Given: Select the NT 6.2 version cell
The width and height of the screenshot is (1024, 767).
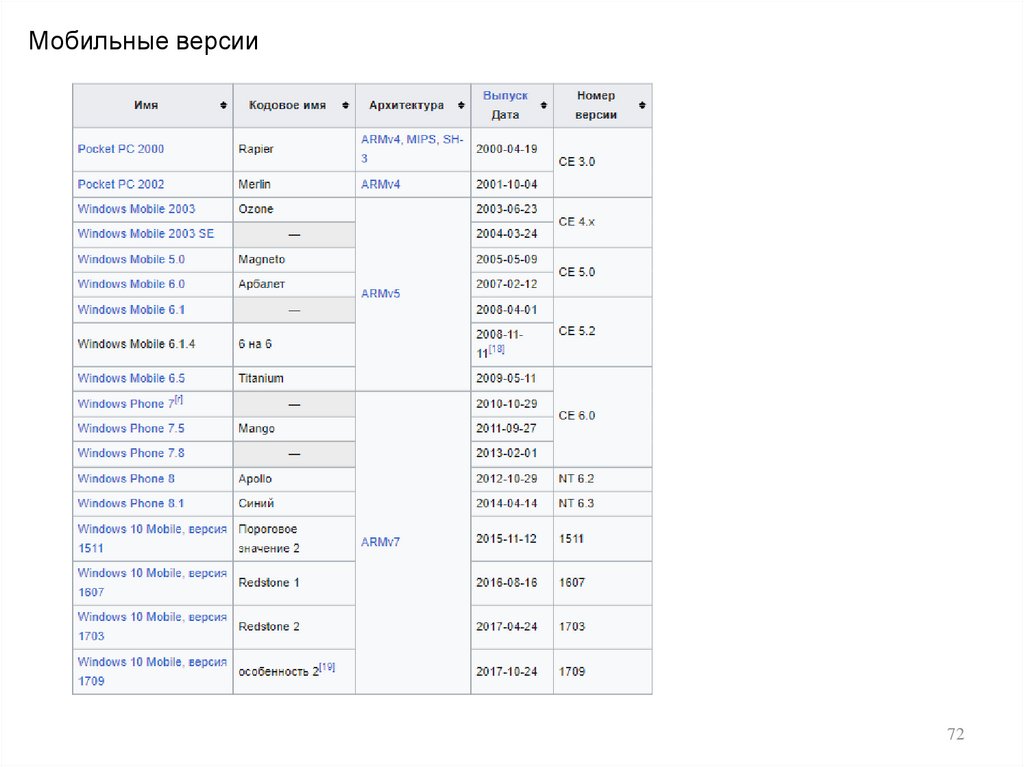Looking at the screenshot, I should point(603,480).
